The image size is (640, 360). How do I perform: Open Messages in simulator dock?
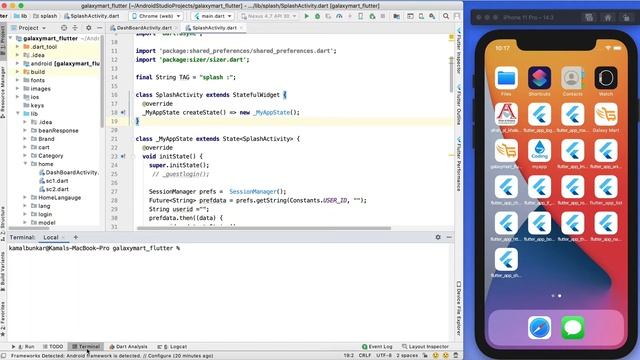[573, 327]
